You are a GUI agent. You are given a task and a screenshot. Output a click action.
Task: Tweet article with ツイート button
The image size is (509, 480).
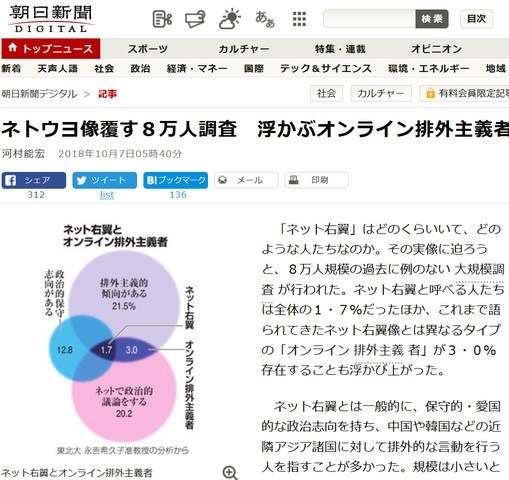pos(105,180)
